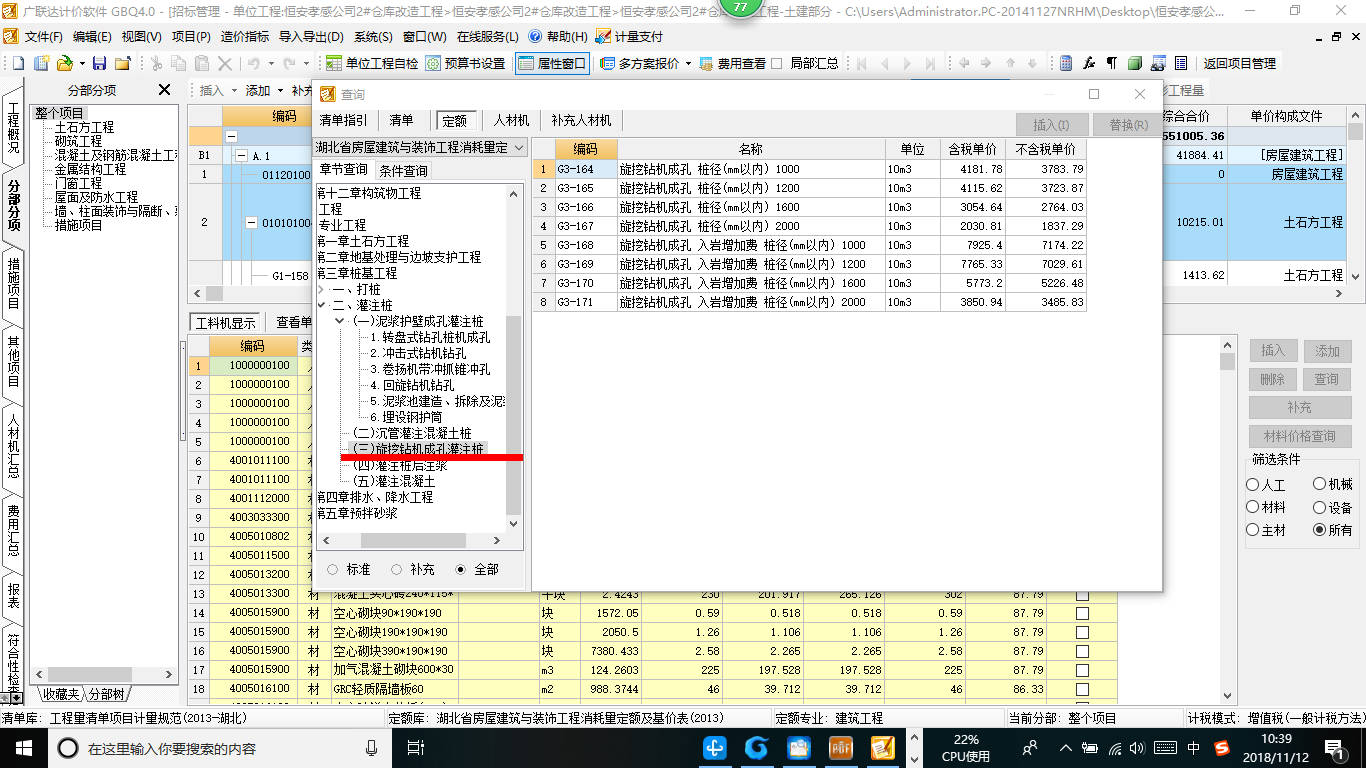Open the 文件(F) menu
The height and width of the screenshot is (768, 1366).
(43, 36)
